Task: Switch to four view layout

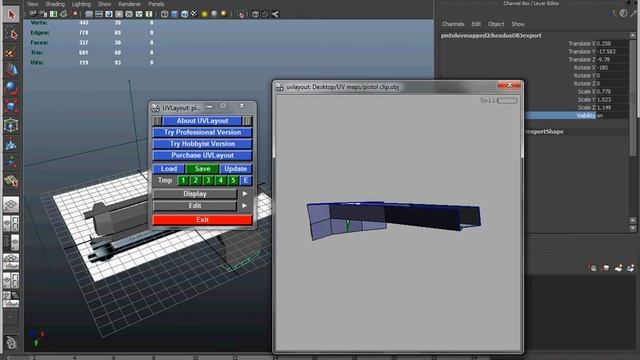Action: pyautogui.click(x=11, y=223)
